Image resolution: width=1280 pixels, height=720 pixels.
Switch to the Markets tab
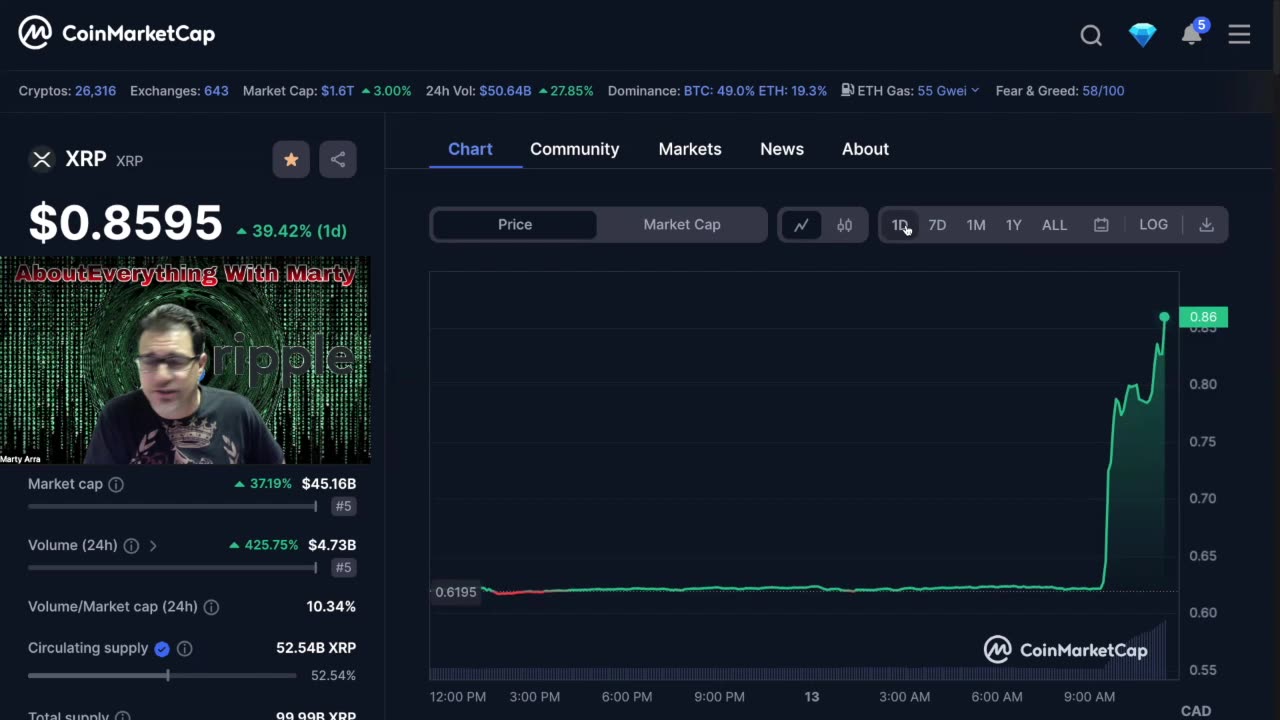tap(690, 149)
